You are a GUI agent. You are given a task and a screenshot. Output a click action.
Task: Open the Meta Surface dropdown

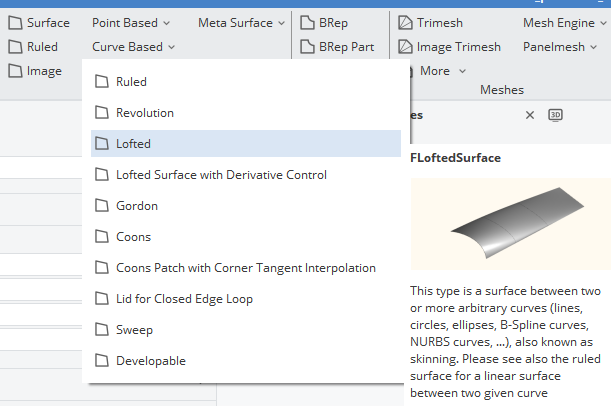pos(241,23)
